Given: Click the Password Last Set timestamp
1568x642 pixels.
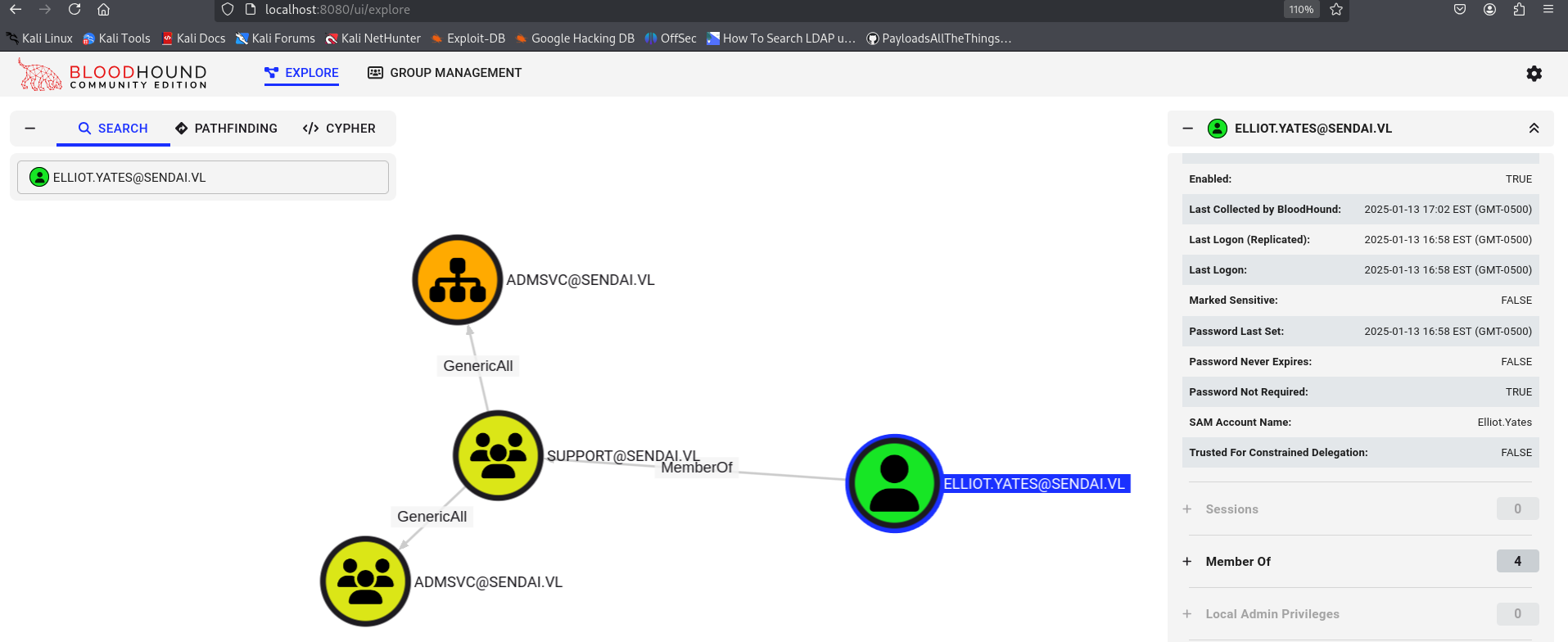Looking at the screenshot, I should [1448, 332].
